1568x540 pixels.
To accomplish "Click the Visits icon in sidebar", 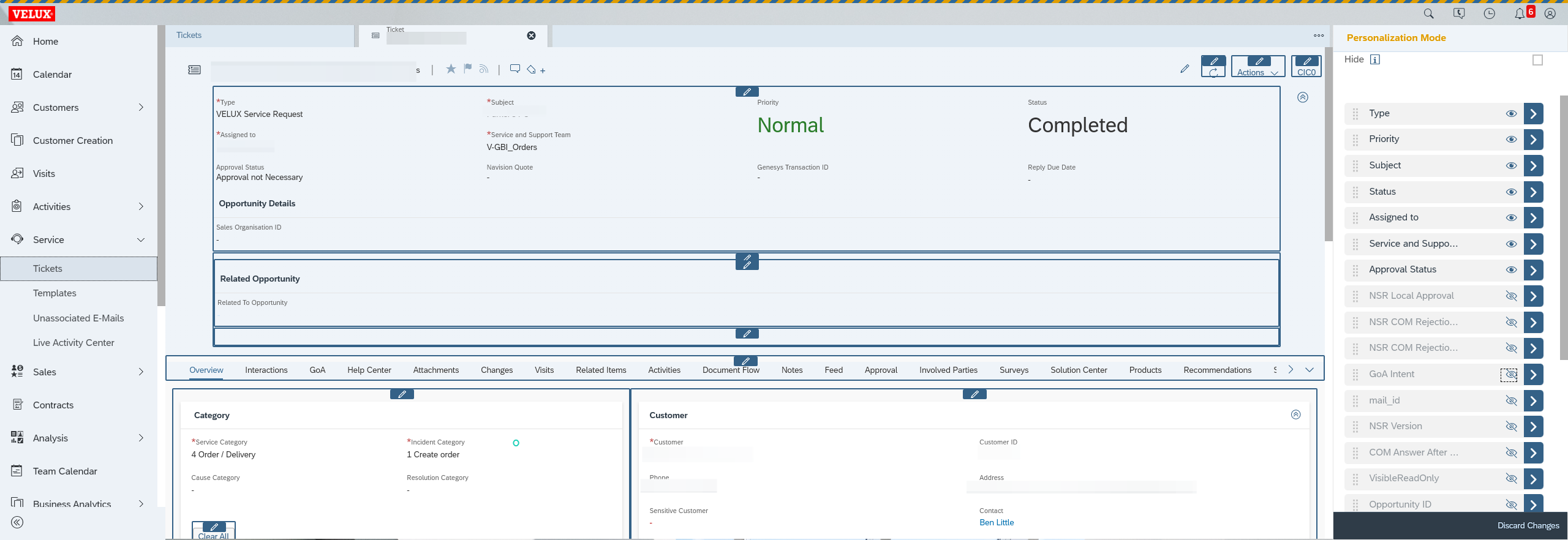I will pyautogui.click(x=17, y=173).
